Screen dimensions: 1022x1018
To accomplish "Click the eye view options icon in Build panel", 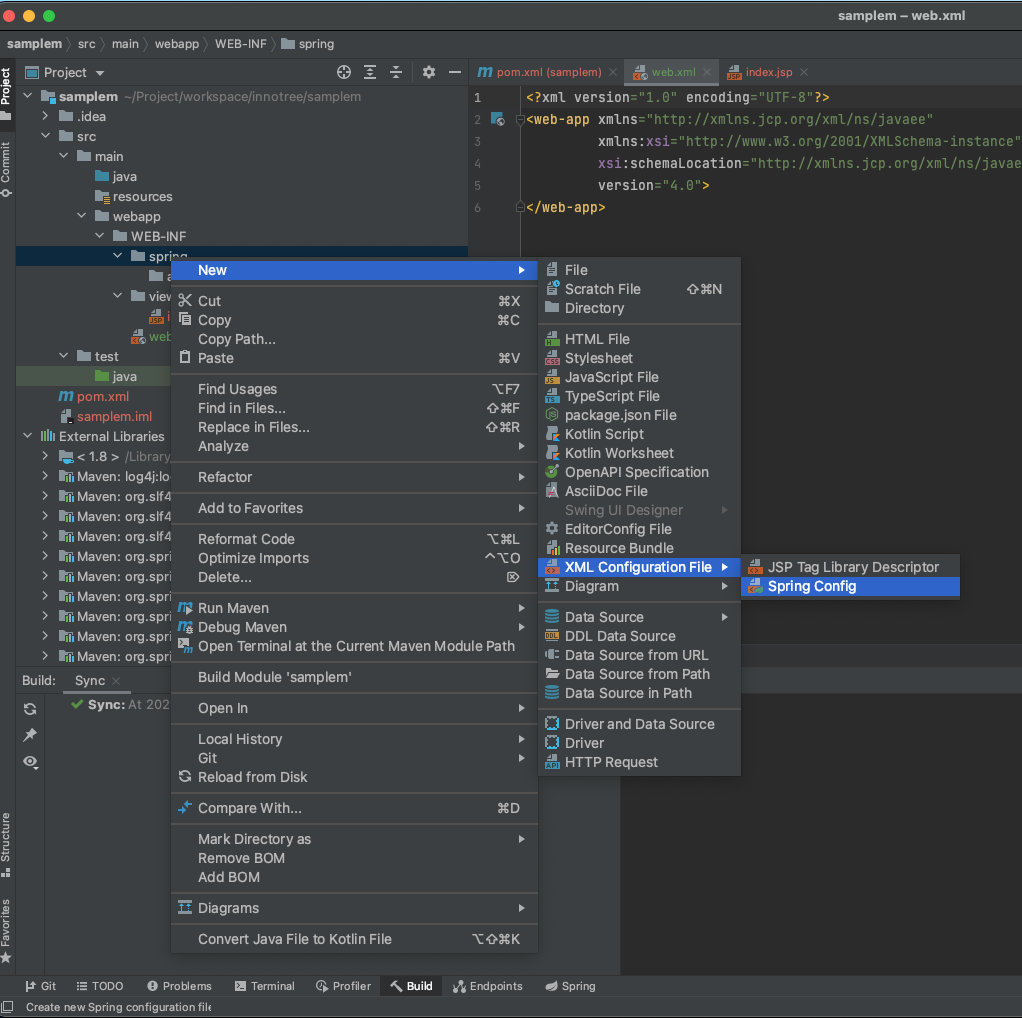I will (30, 761).
